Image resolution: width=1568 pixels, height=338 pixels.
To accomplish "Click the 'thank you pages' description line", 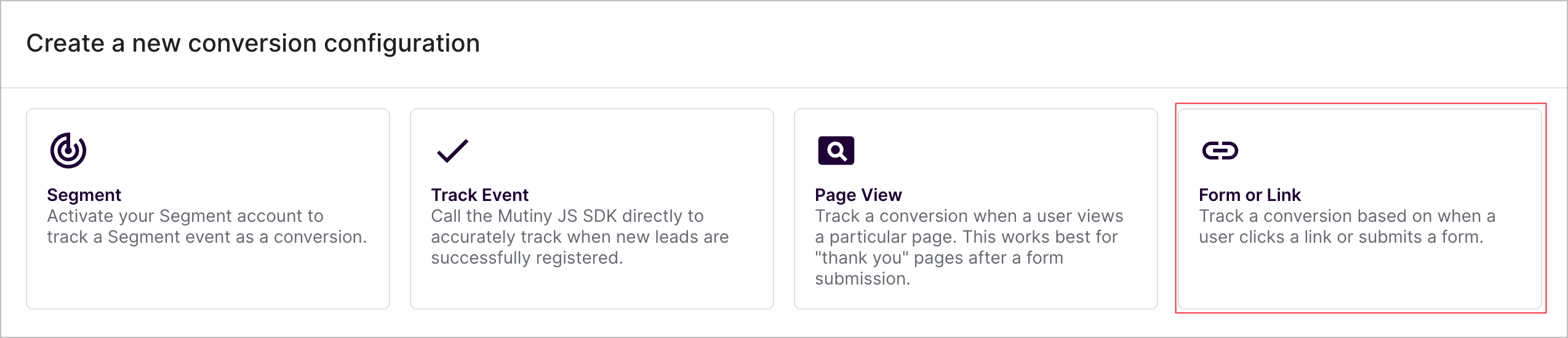I will pyautogui.click(x=939, y=257).
